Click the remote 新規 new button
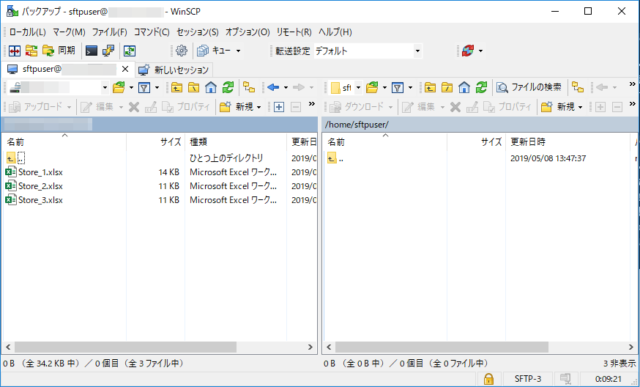The width and height of the screenshot is (640, 387). tap(558, 107)
